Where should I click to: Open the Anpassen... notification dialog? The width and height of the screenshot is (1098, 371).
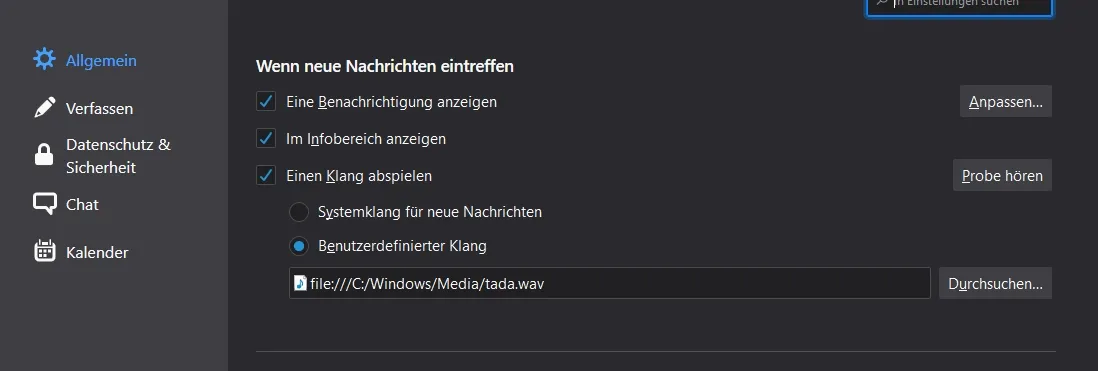click(1006, 102)
